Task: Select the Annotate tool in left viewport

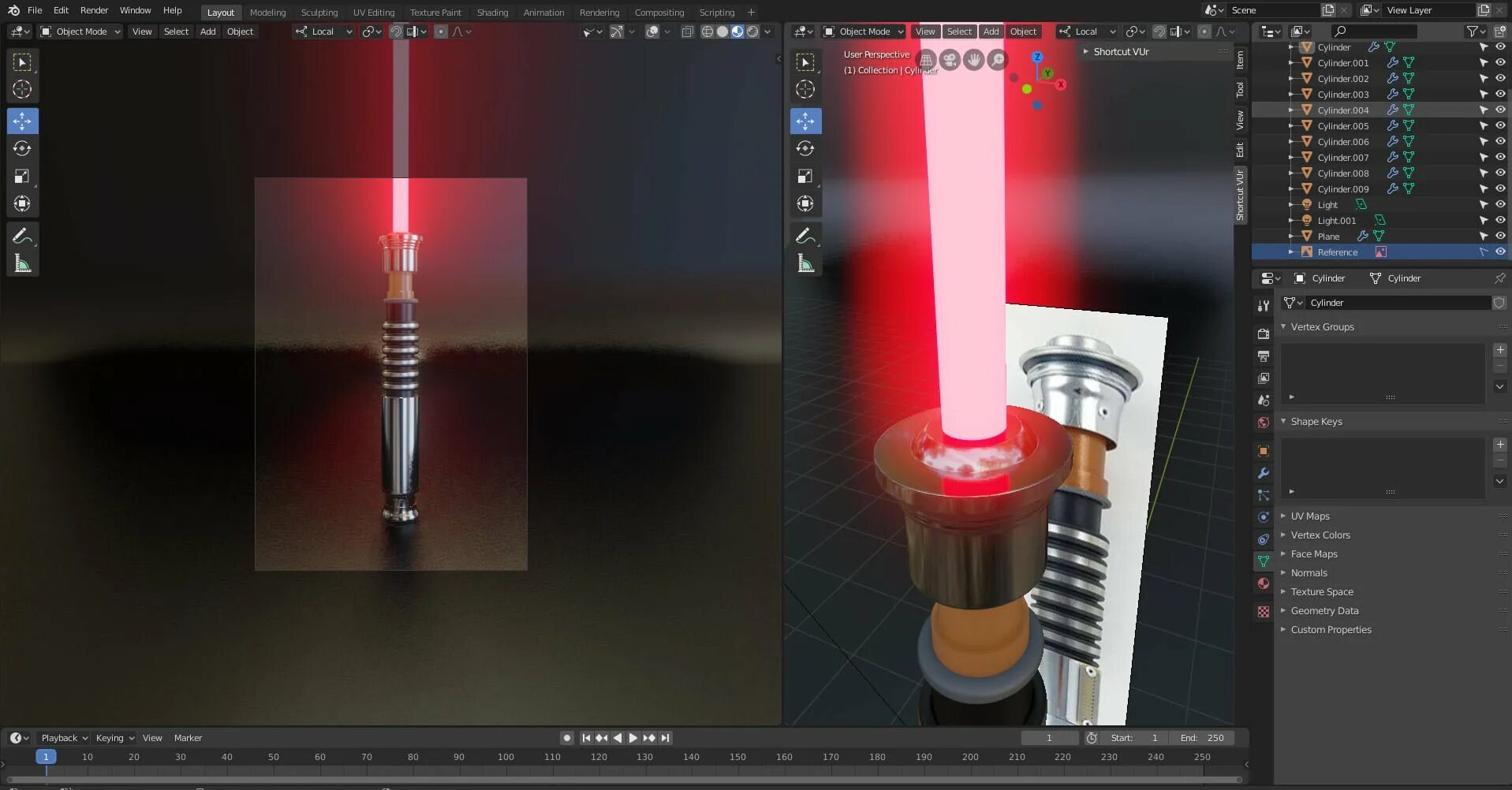Action: click(22, 236)
